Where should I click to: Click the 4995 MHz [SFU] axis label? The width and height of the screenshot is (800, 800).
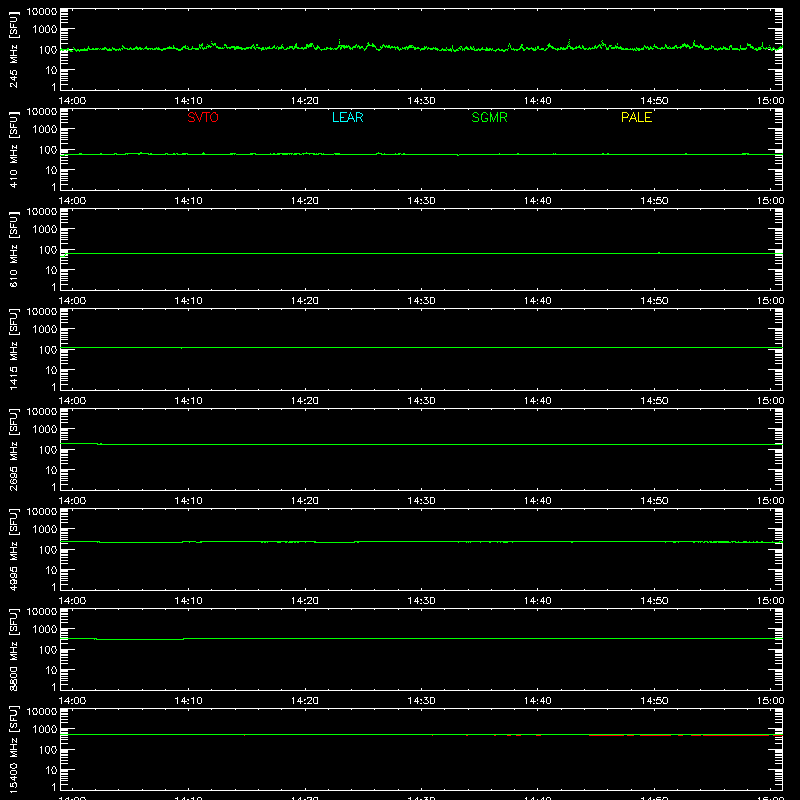[x=13, y=550]
